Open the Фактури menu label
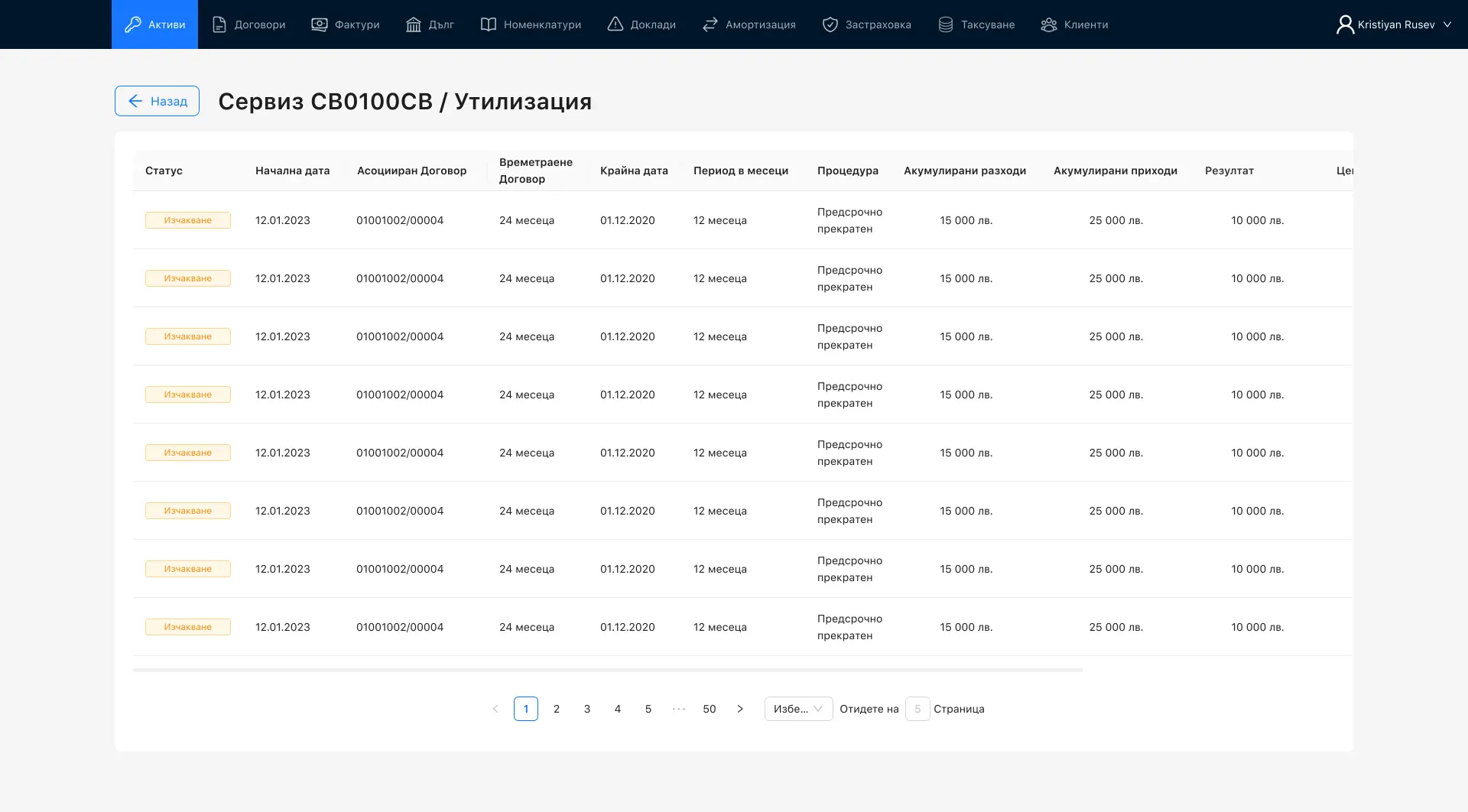The image size is (1468, 812). [x=357, y=24]
